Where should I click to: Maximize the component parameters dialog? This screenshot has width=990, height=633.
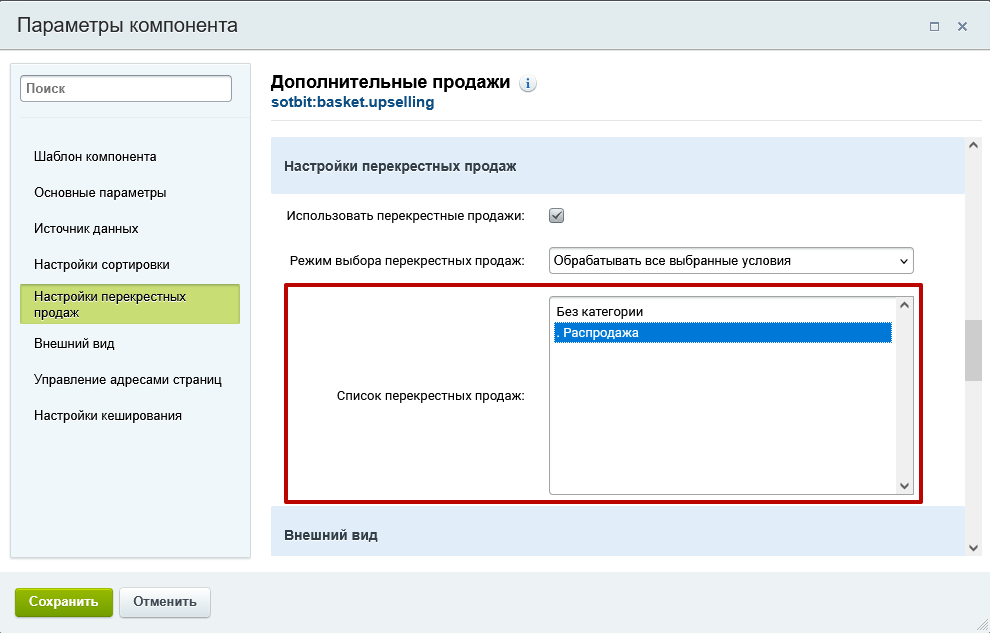[x=935, y=25]
